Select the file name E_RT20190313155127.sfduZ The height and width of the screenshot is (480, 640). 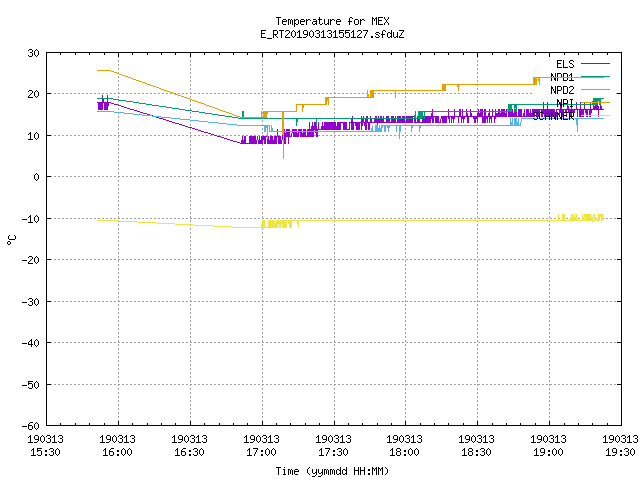coord(332,34)
